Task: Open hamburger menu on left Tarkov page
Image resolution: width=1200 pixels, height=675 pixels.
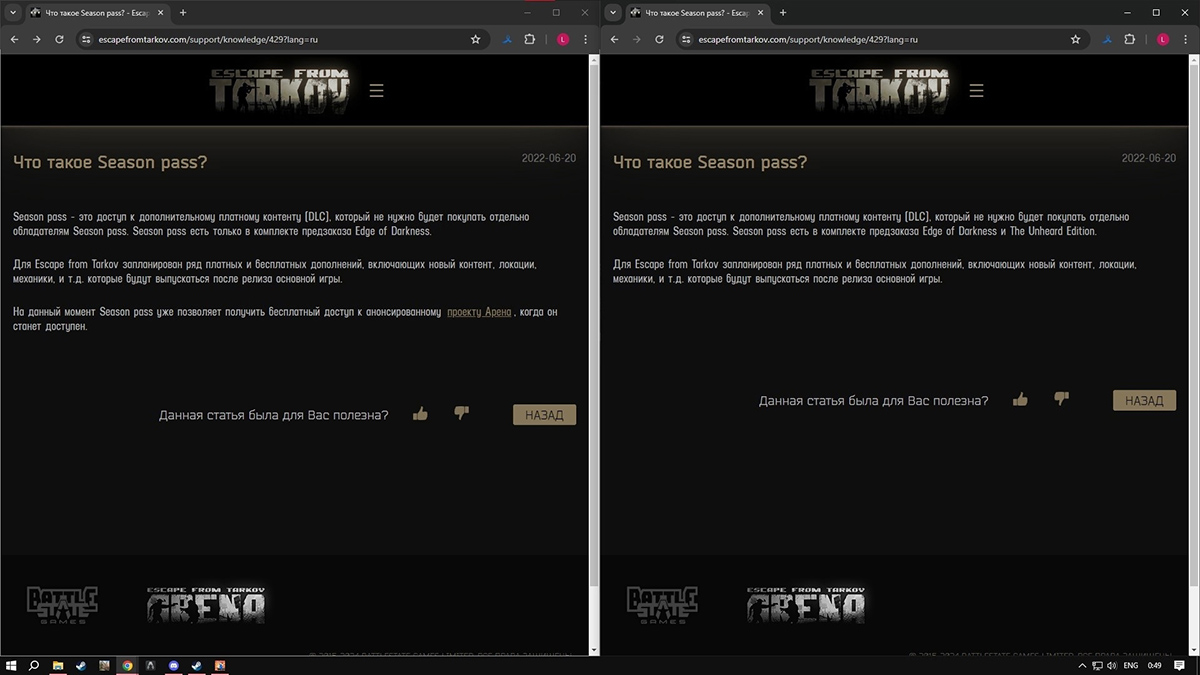Action: point(377,91)
